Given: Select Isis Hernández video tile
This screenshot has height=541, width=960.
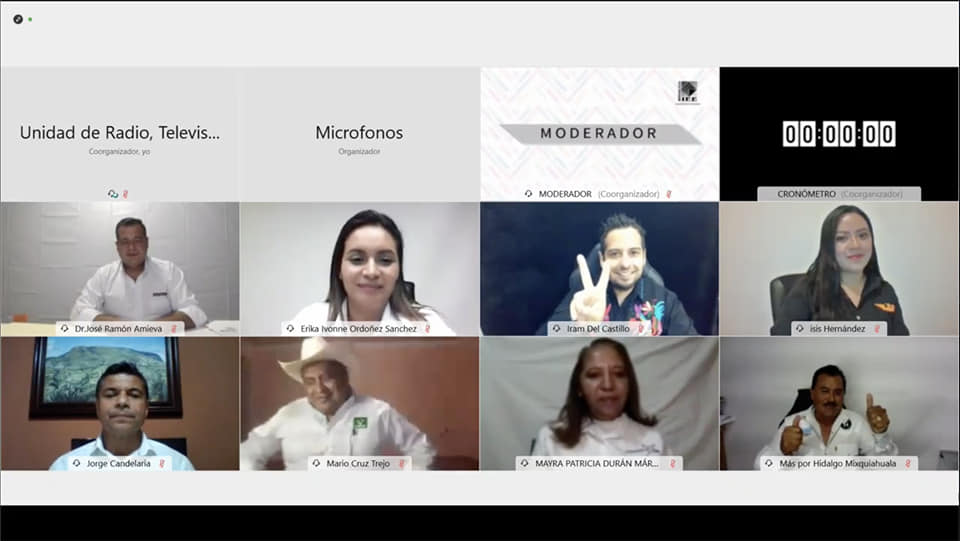Looking at the screenshot, I should click(839, 269).
